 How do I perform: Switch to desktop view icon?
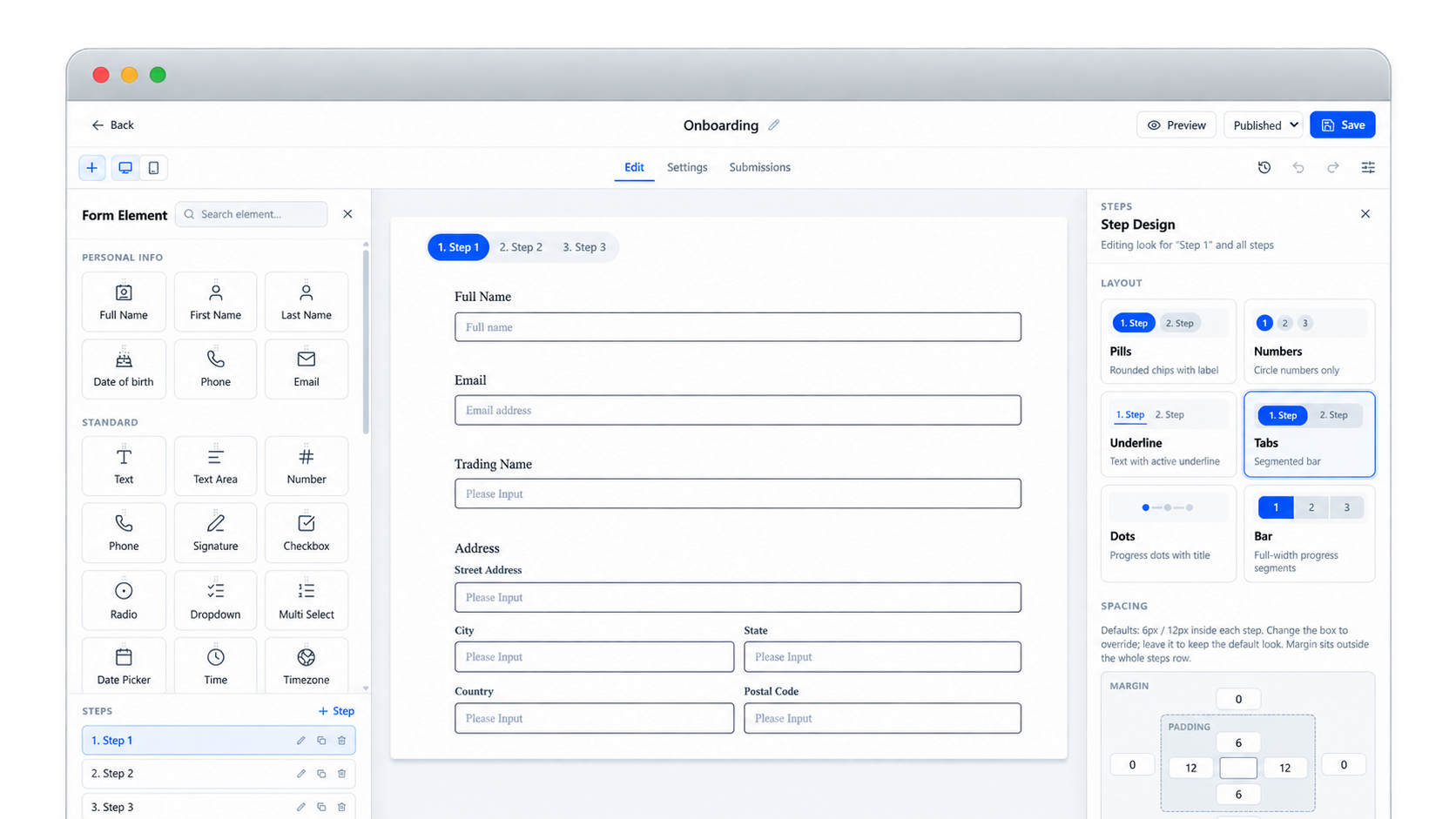click(x=125, y=168)
